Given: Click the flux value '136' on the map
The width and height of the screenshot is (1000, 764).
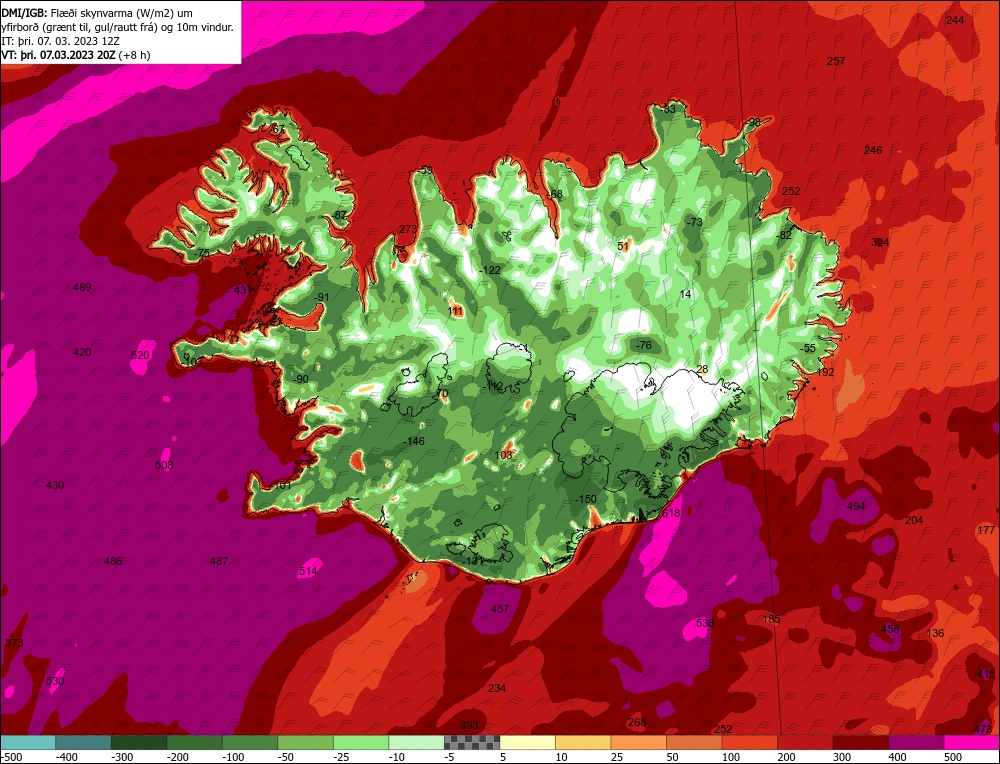Looking at the screenshot, I should pyautogui.click(x=935, y=633).
